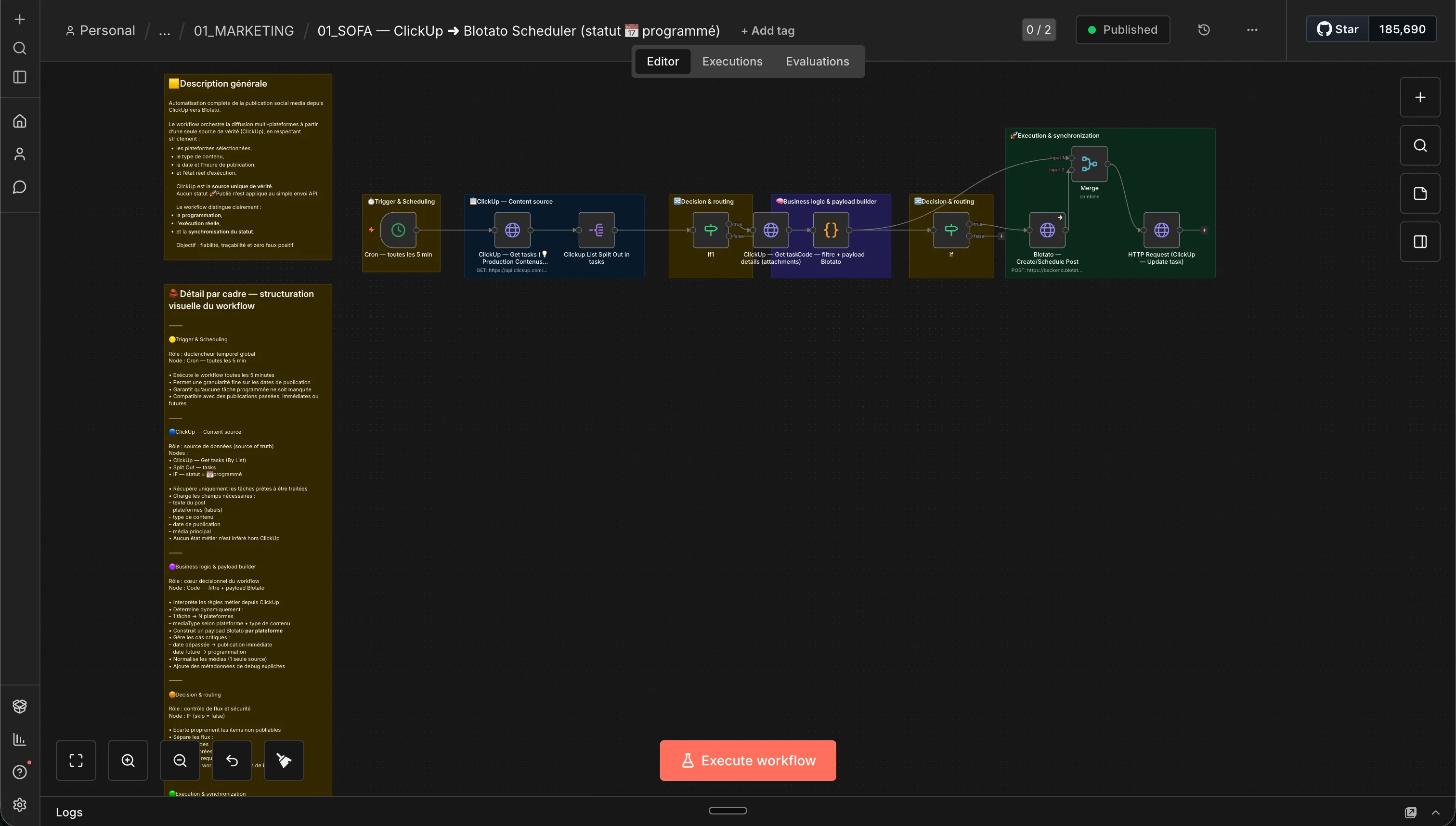Click the plus icon in the left sidebar
The height and width of the screenshot is (826, 1456).
click(20, 19)
